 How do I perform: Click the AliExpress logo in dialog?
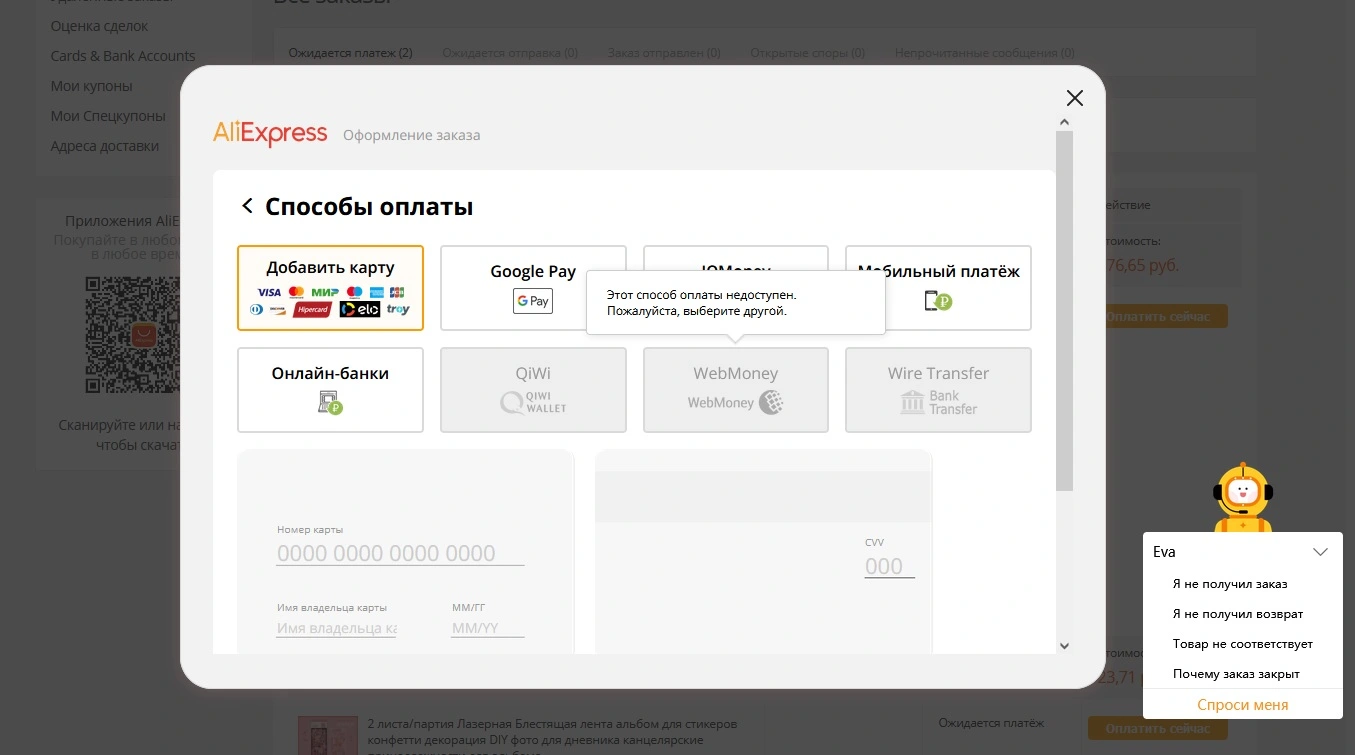pyautogui.click(x=270, y=134)
